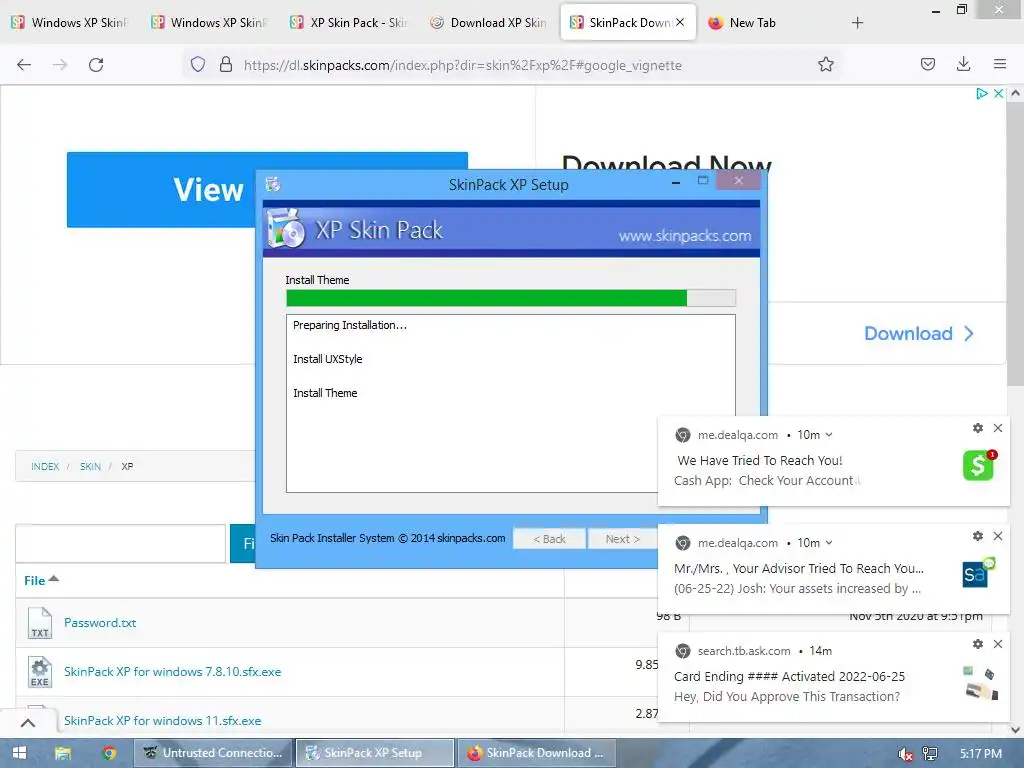Select SkinPack XP Setup taskbar item
Screen dimensions: 1024x768
pos(375,753)
